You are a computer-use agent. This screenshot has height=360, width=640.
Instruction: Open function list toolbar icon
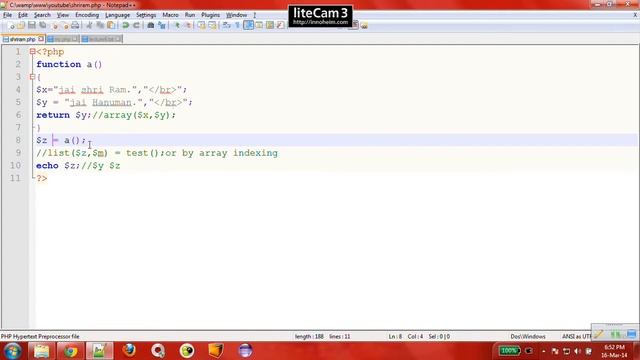click(280, 25)
